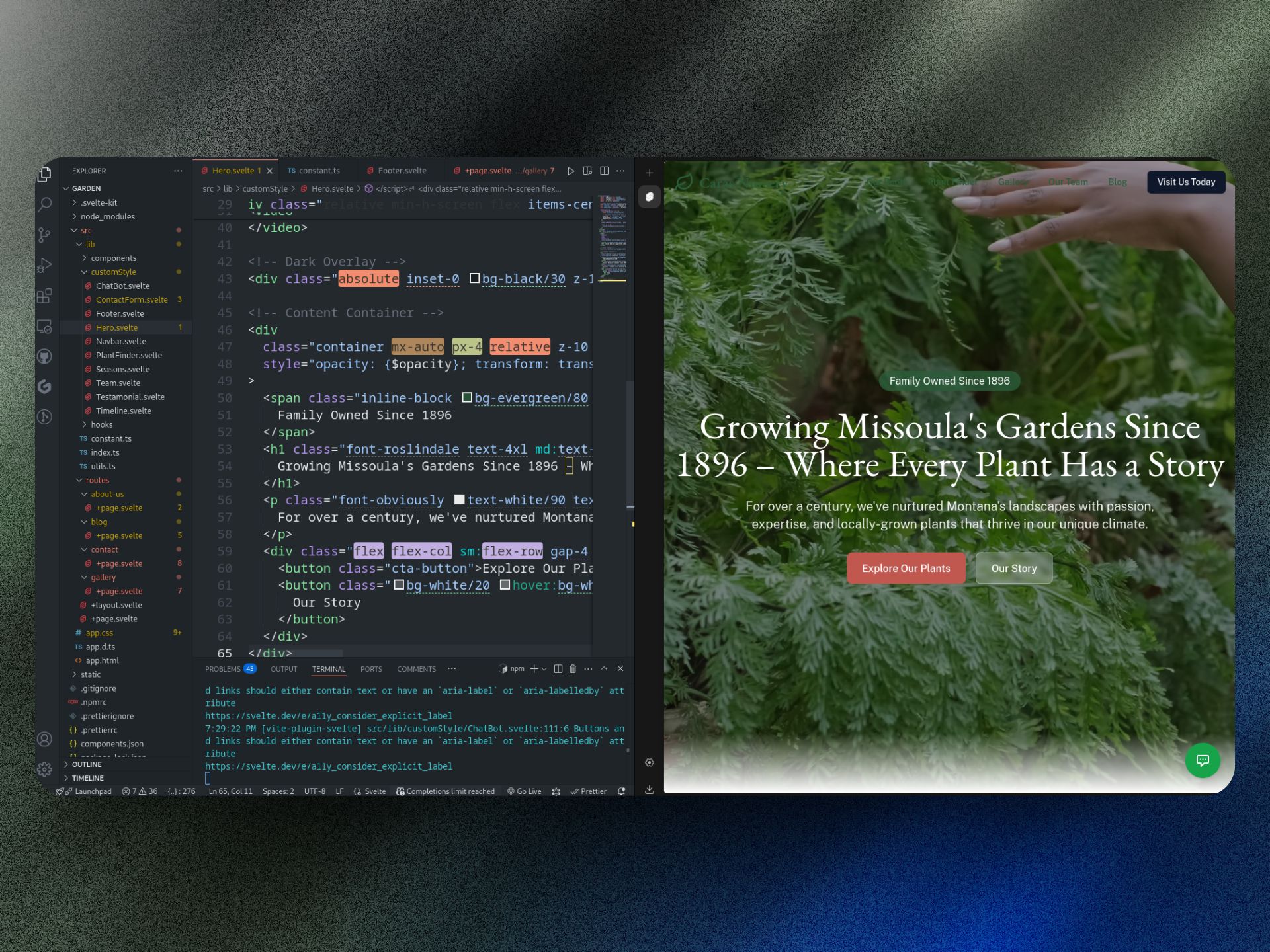Open the Explorer view in activity bar
1270x952 pixels.
point(44,174)
